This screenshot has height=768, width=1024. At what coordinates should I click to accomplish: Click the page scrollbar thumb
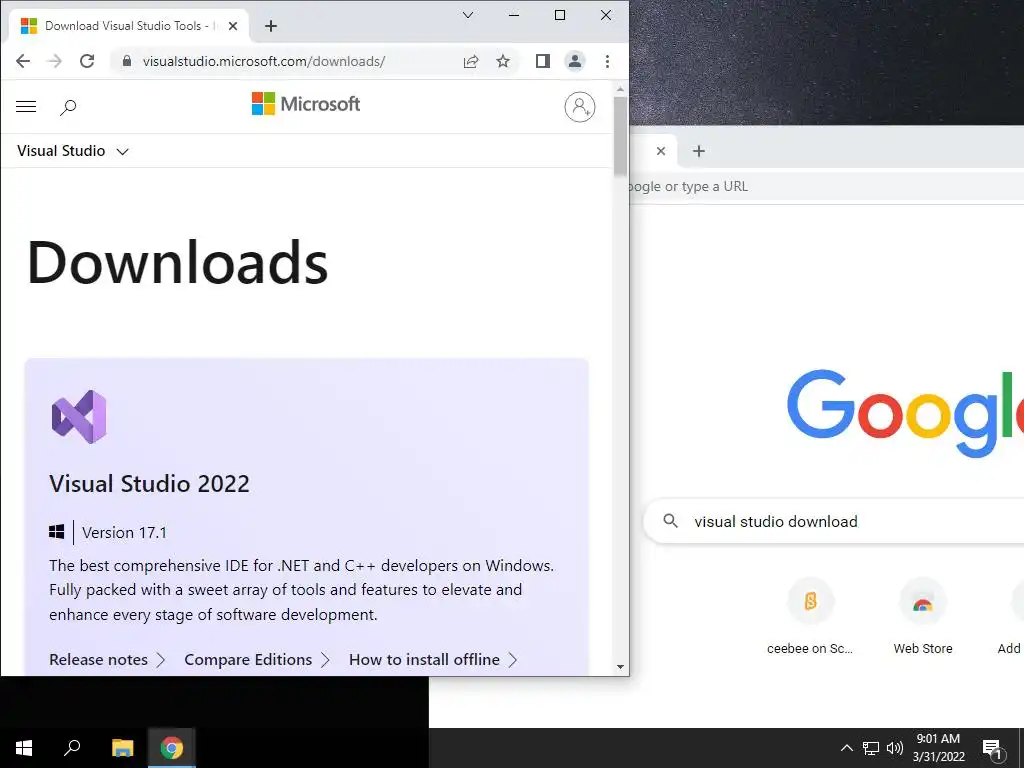pyautogui.click(x=620, y=136)
